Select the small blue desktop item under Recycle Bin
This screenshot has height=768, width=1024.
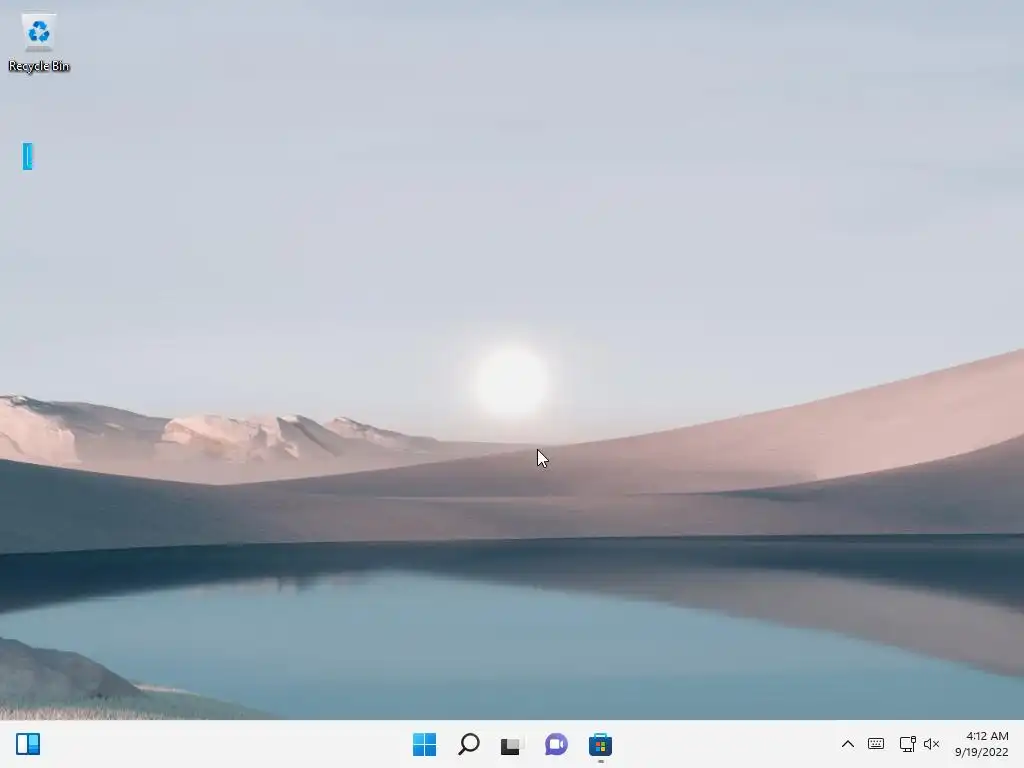[x=27, y=157]
